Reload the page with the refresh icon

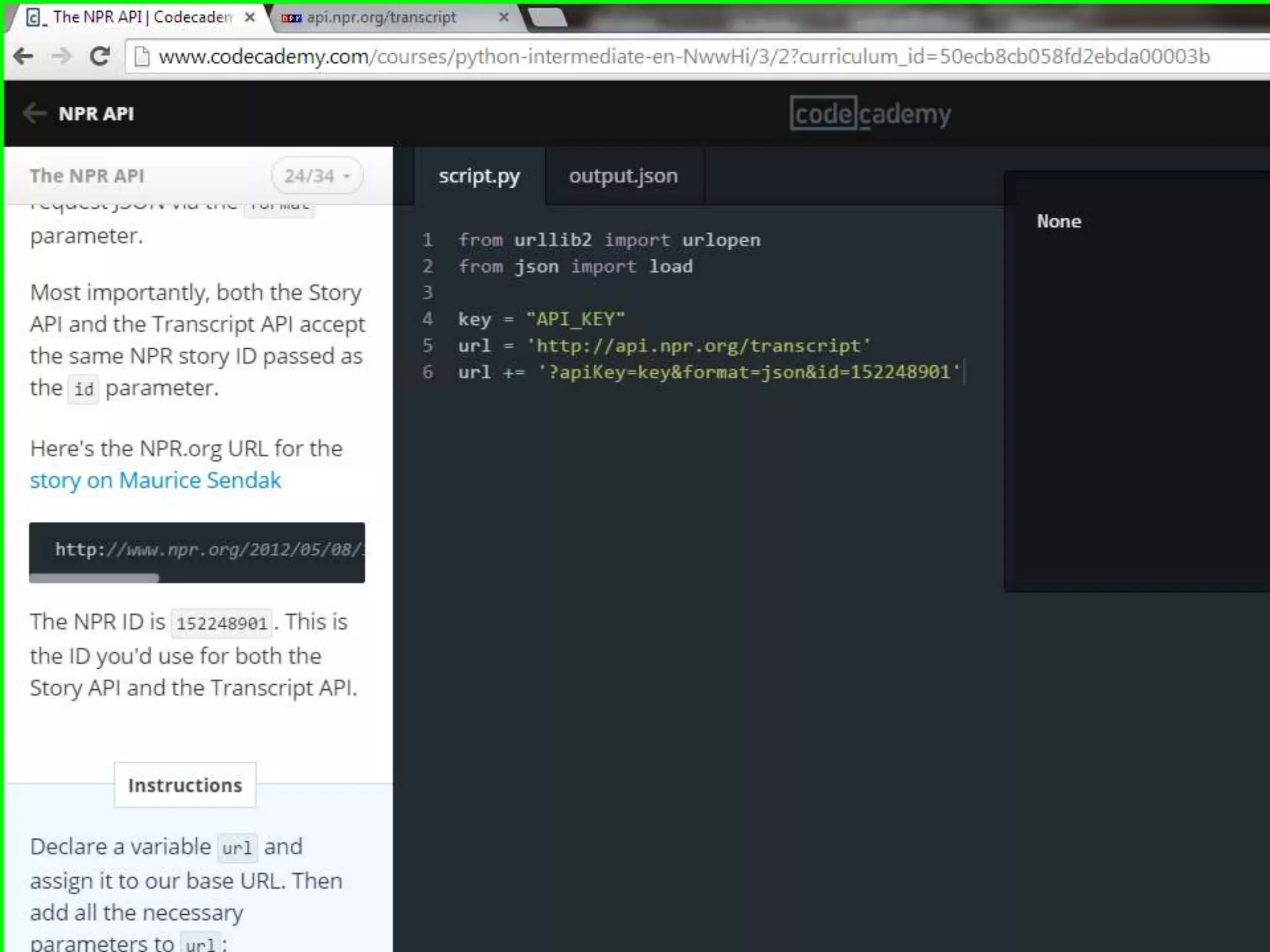(x=99, y=56)
